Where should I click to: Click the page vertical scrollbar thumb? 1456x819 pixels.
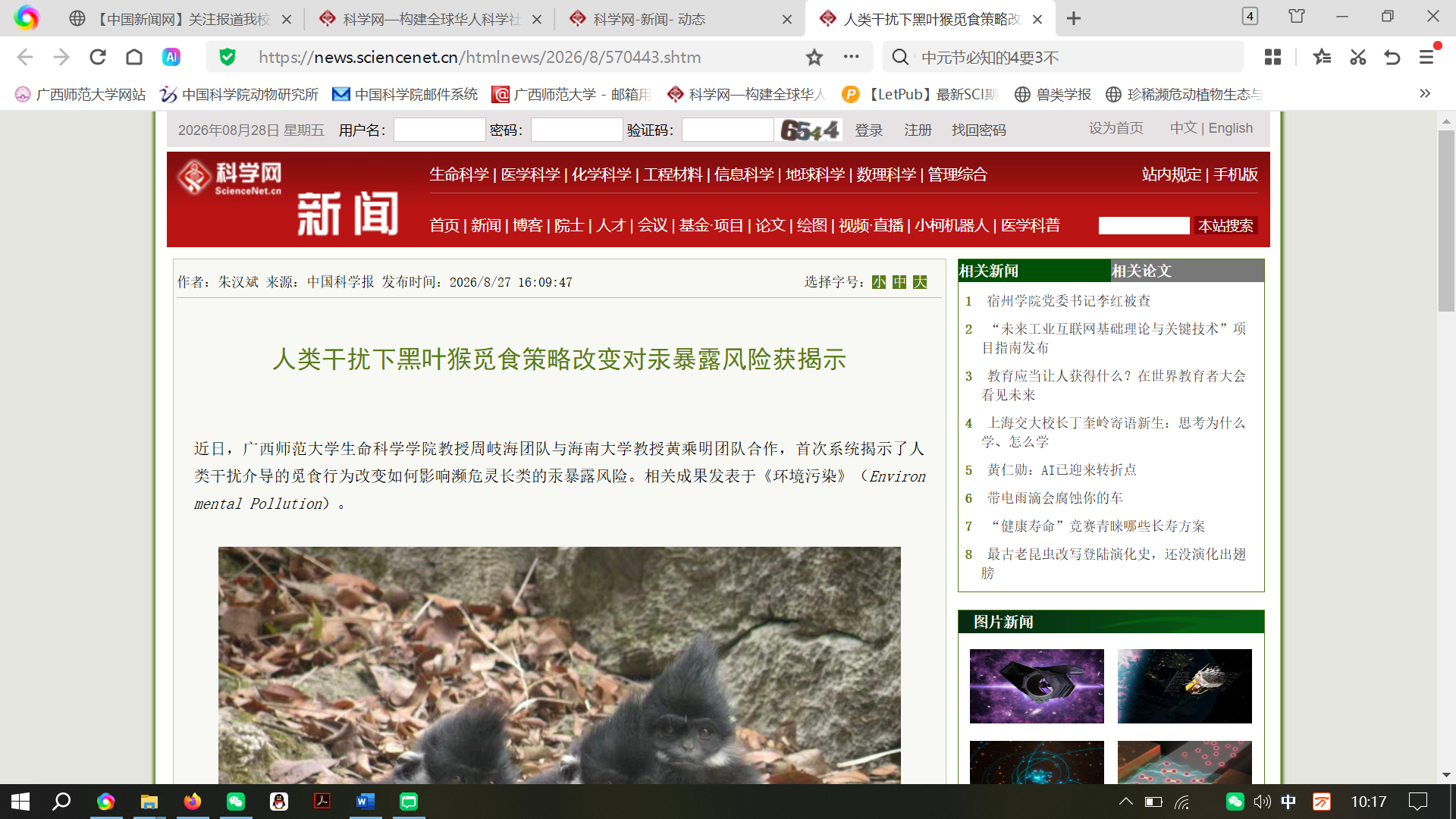click(1446, 221)
